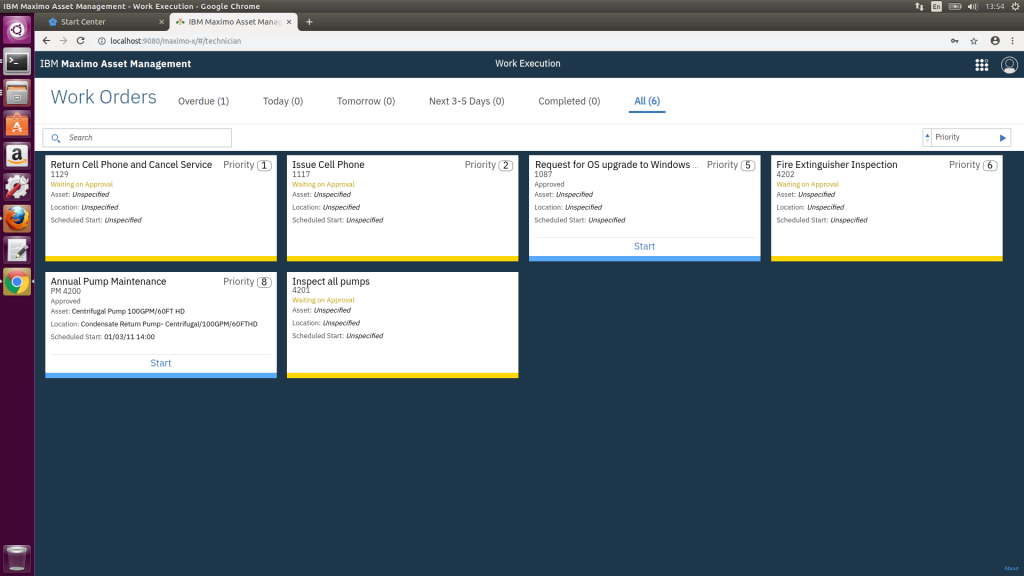Bookmark this page with the star
This screenshot has width=1024, height=576.
click(974, 40)
